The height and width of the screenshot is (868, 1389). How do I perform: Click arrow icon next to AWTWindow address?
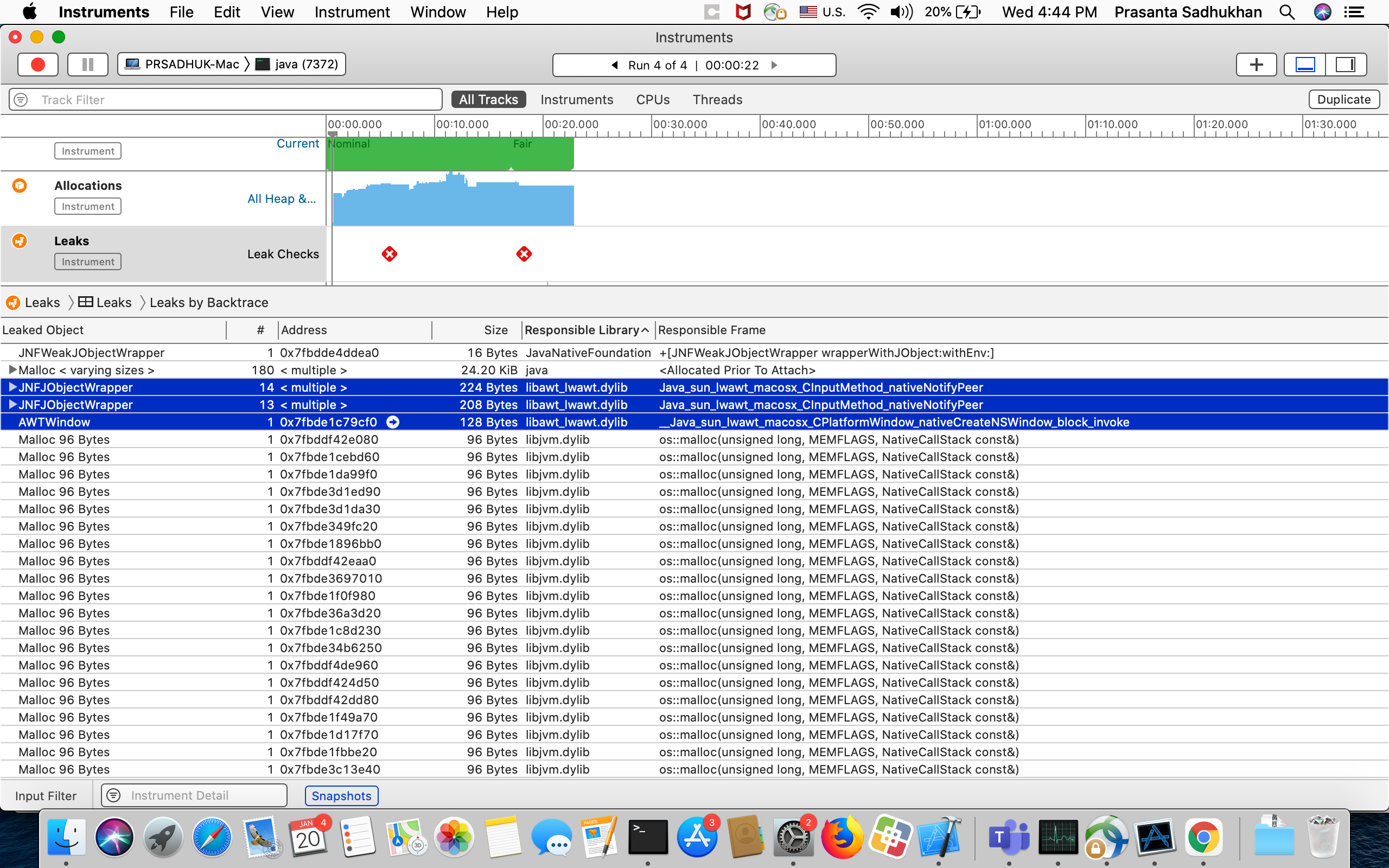coord(393,422)
